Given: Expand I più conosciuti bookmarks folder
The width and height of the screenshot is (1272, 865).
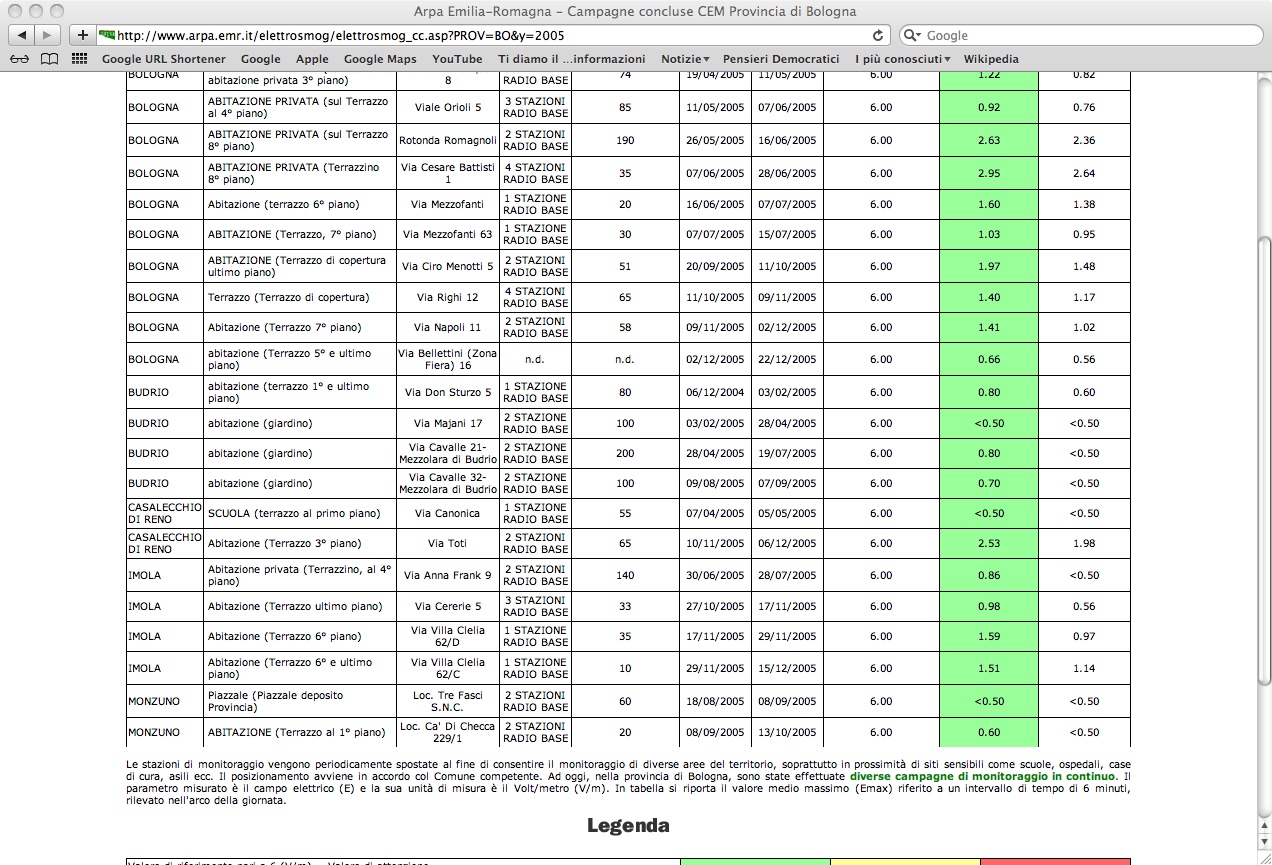Looking at the screenshot, I should (x=902, y=59).
